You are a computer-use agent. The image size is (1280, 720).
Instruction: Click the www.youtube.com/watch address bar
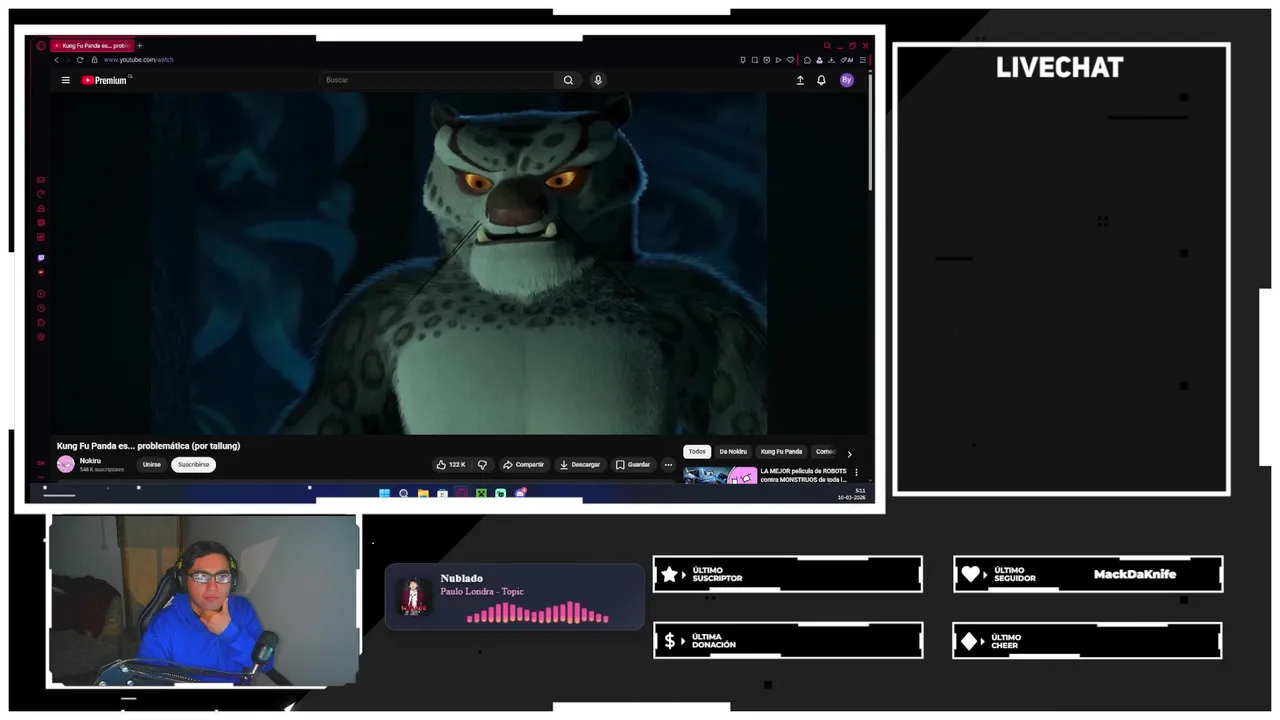(139, 60)
